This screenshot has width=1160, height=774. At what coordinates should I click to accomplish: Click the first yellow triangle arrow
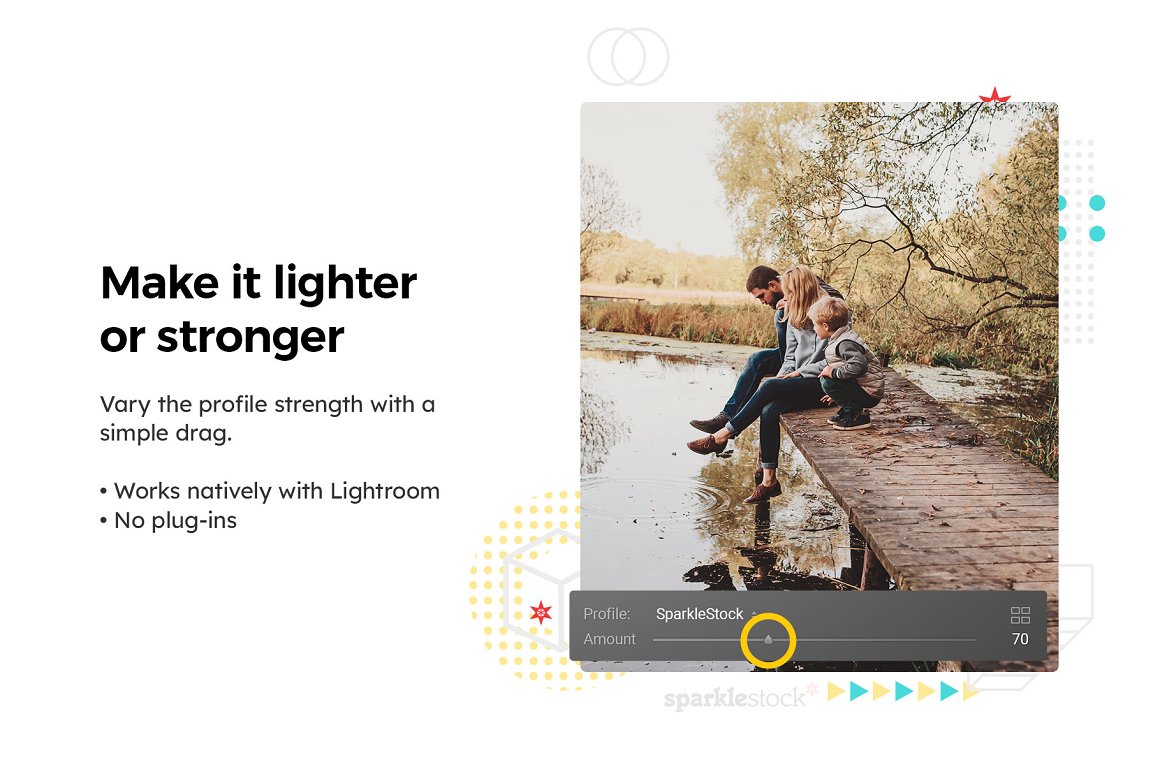coord(836,691)
